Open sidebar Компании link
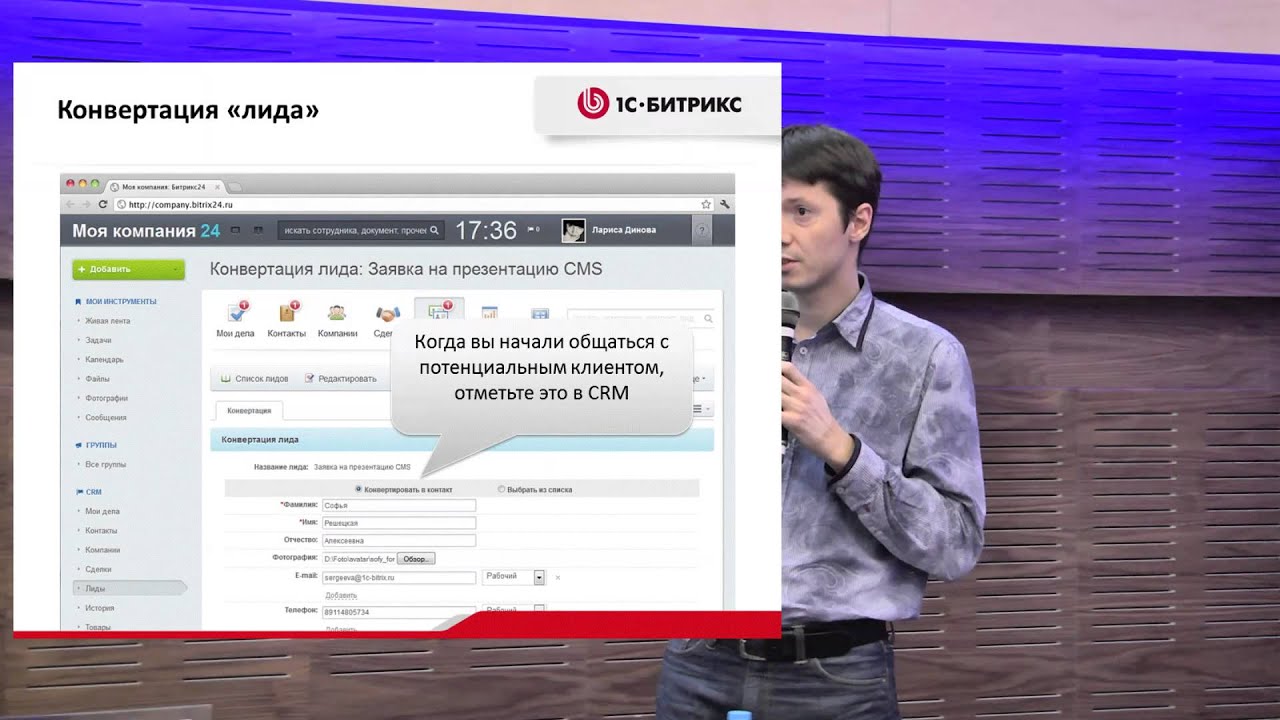Screen dimensions: 1280x720 coord(103,550)
